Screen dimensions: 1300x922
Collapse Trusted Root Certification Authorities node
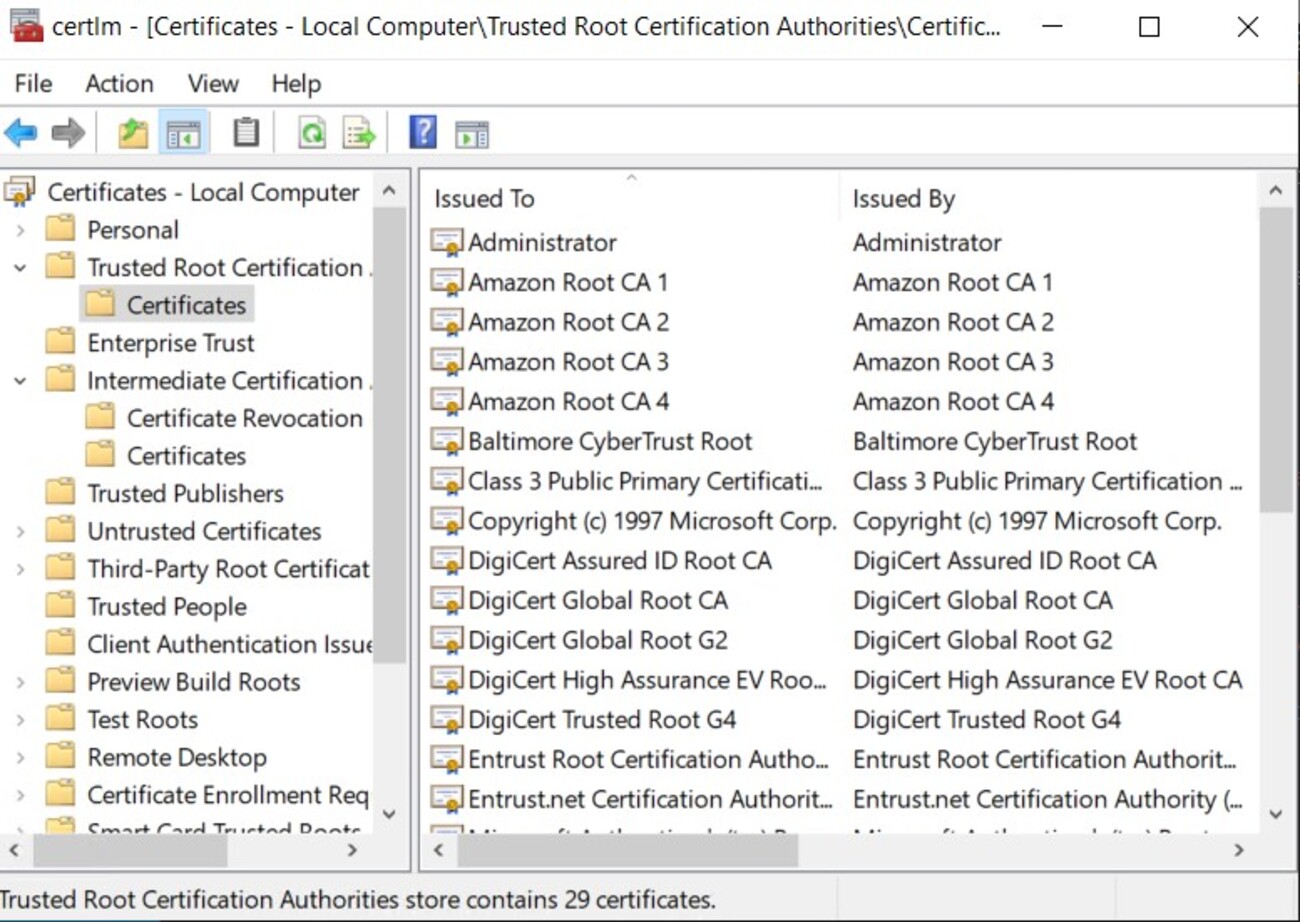(20, 268)
